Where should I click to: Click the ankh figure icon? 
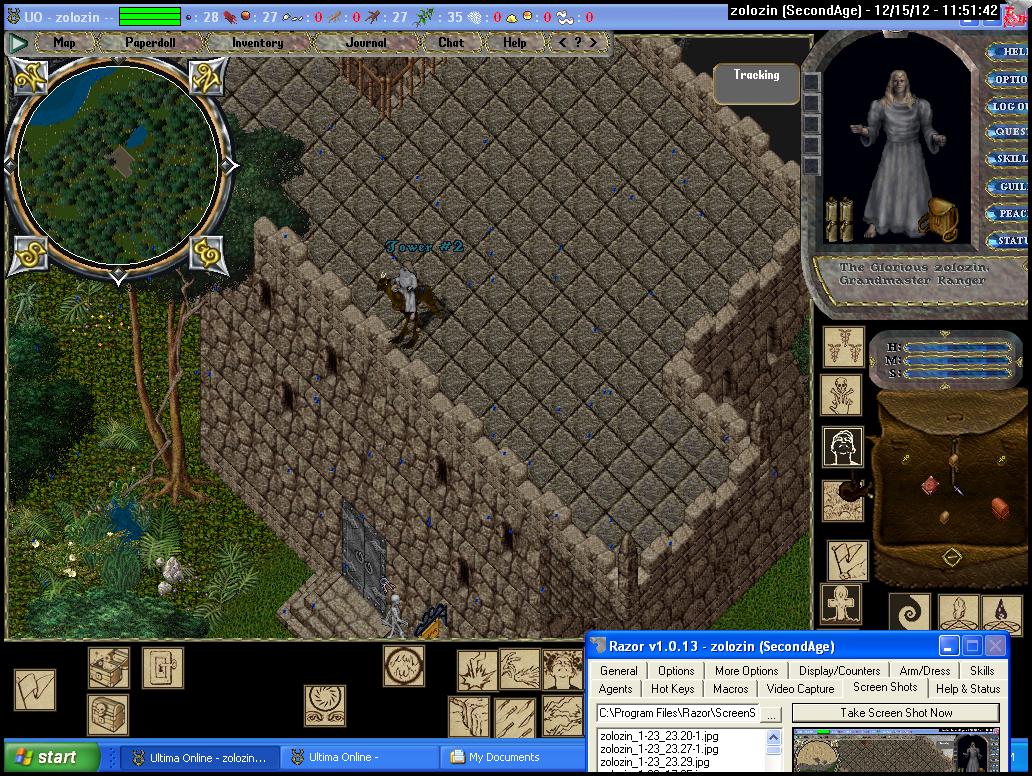(x=841, y=605)
